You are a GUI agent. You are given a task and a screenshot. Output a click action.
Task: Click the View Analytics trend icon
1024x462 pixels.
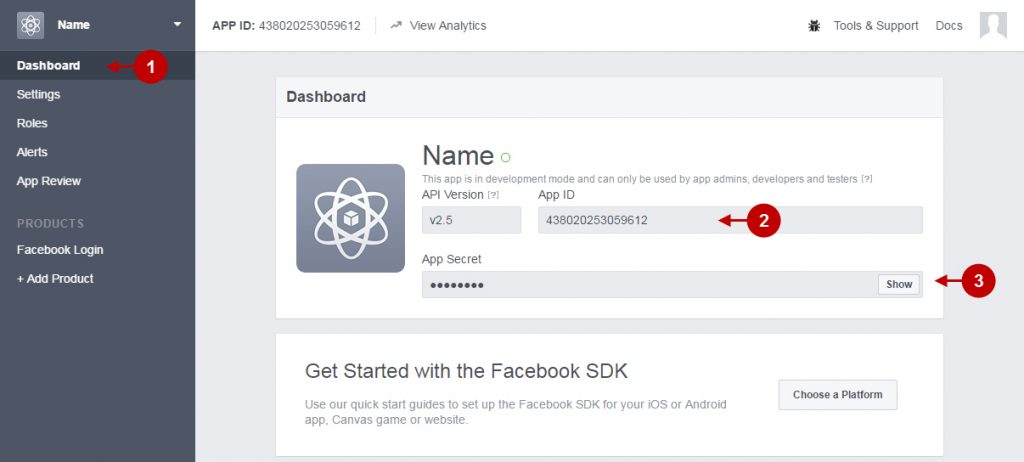click(396, 25)
